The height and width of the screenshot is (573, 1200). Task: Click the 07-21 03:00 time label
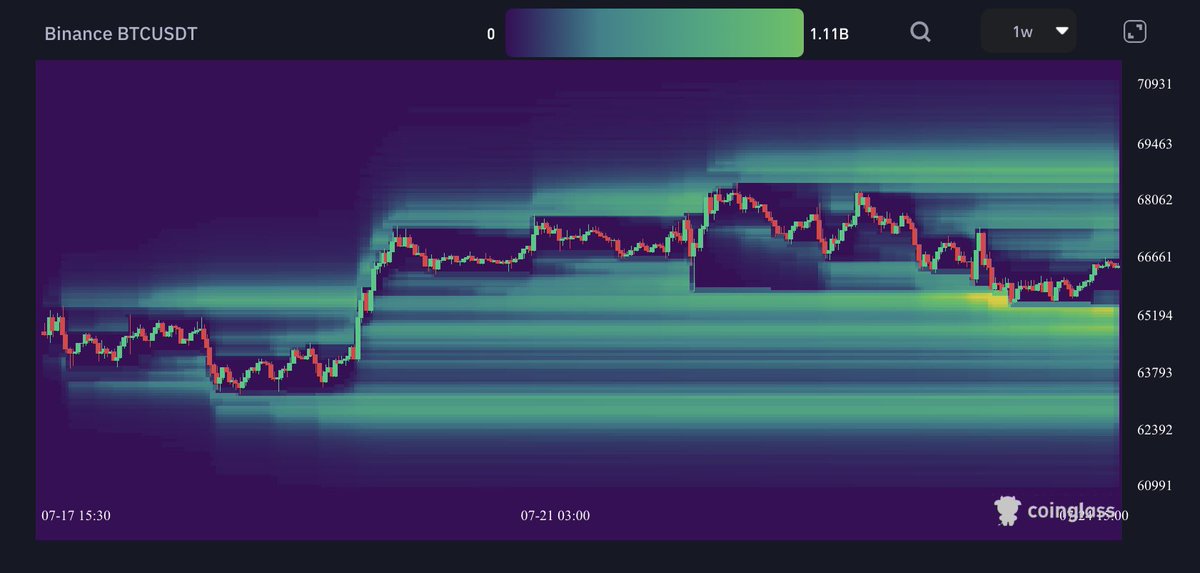click(555, 516)
